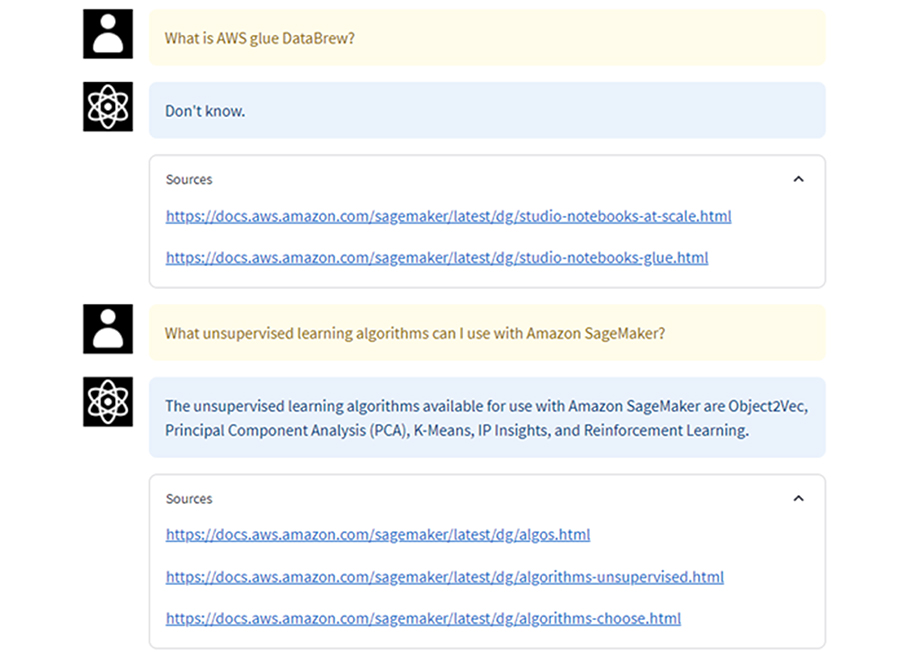Open the algorithms-unsupervised.html source link
The image size is (900, 661).
click(445, 577)
